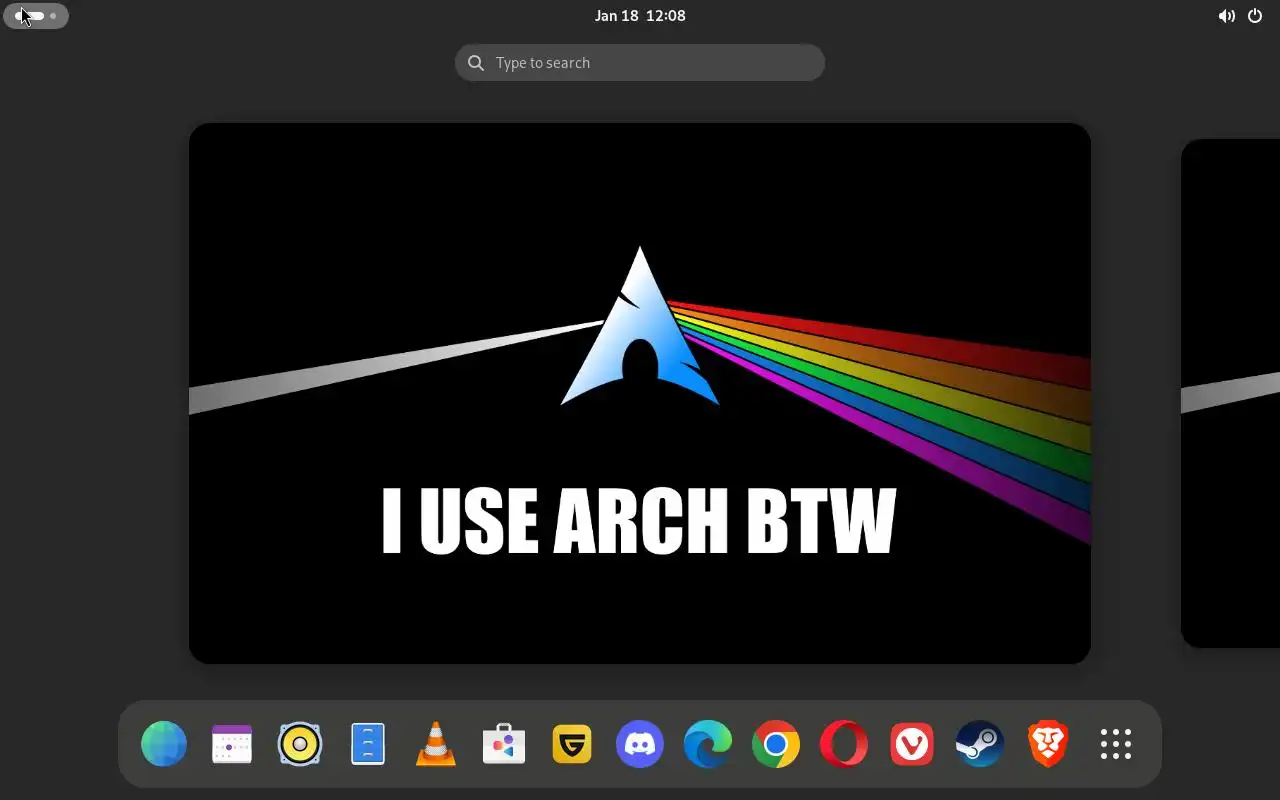Open the GNOME Web browser from the dock
1280x800 pixels.
point(164,744)
